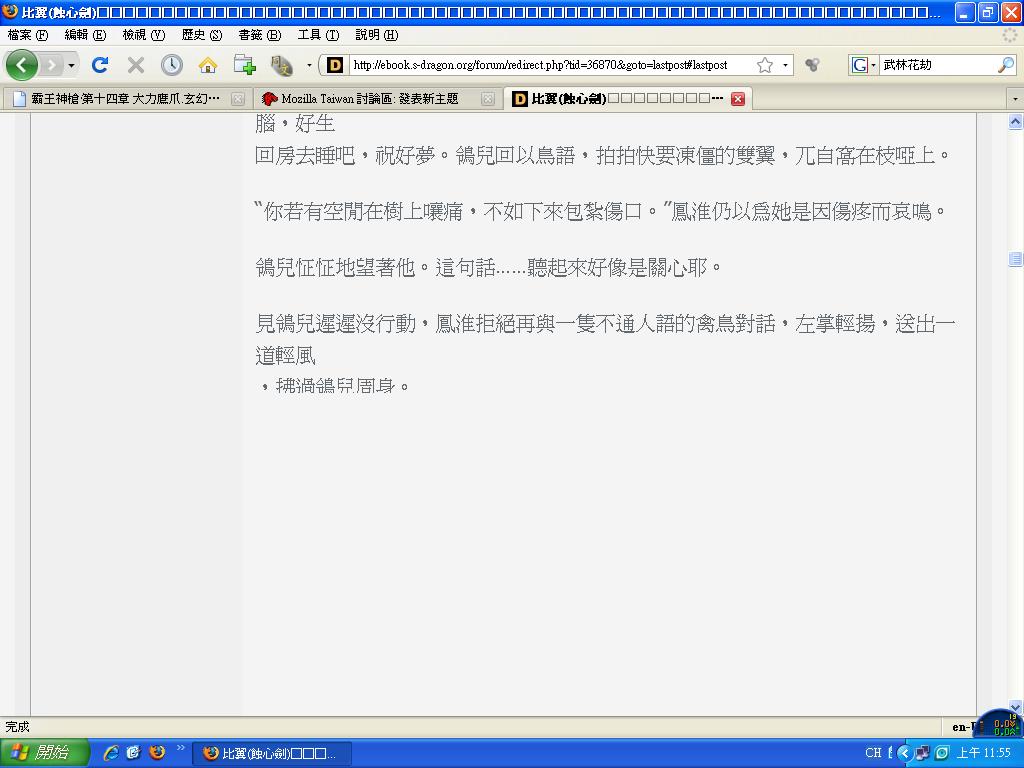Go to the Home page icon
Viewport: 1024px width, 768px height.
click(x=208, y=65)
